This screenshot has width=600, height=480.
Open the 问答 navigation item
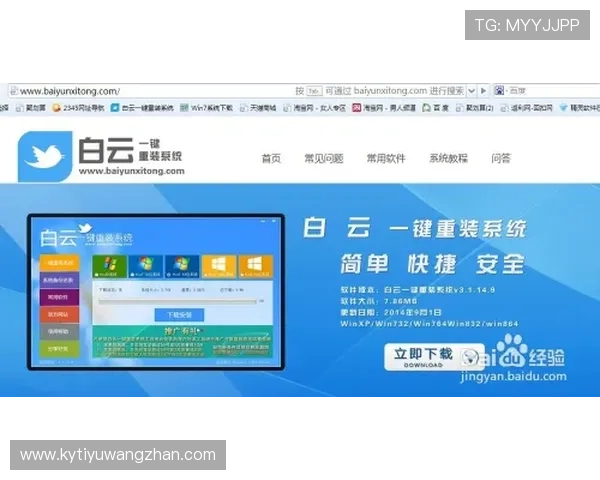tap(501, 158)
